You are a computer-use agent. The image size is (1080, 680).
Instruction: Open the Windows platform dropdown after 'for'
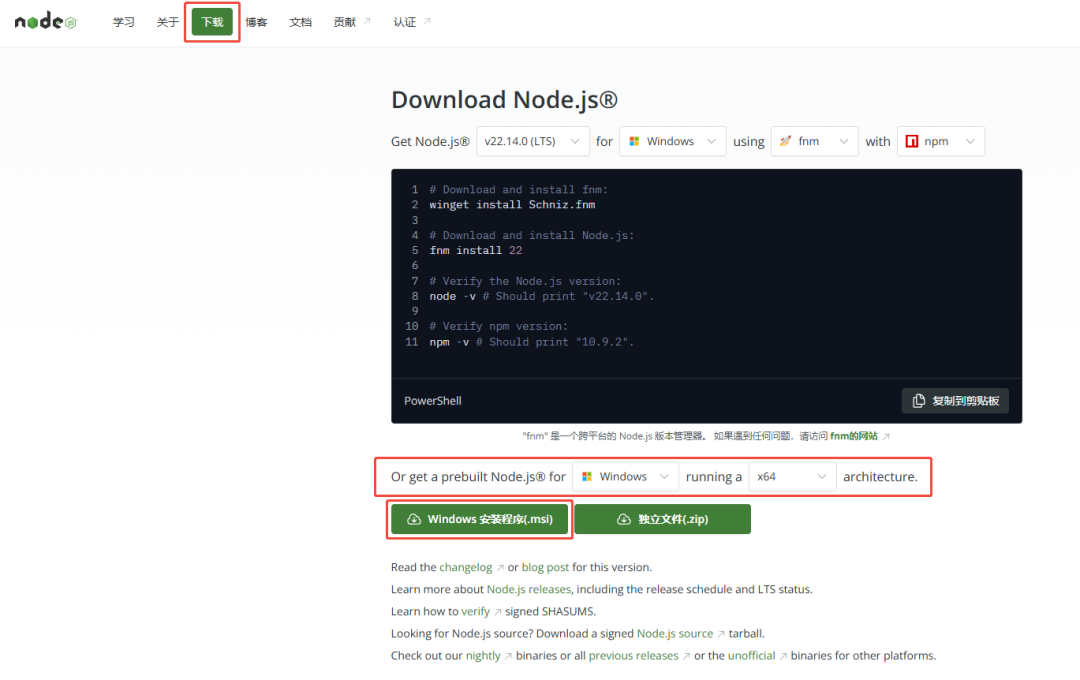tap(672, 141)
